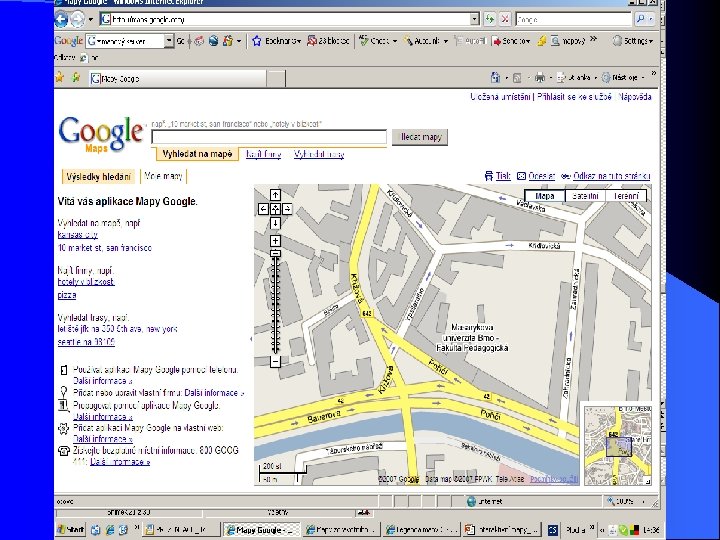Stop loading with the red X icon
This screenshot has width=720, height=540.
click(x=505, y=19)
